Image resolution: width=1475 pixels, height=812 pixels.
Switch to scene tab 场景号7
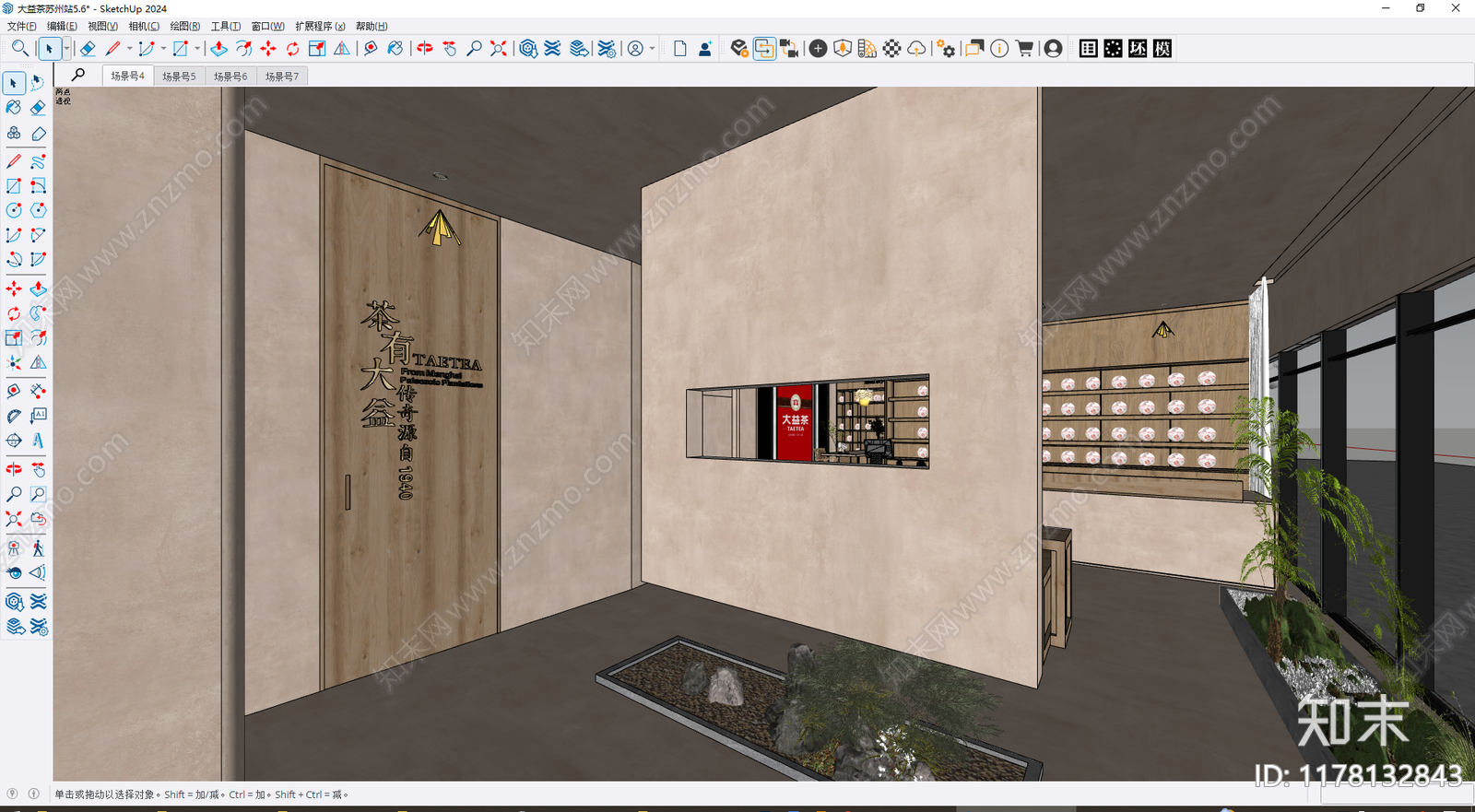[282, 76]
